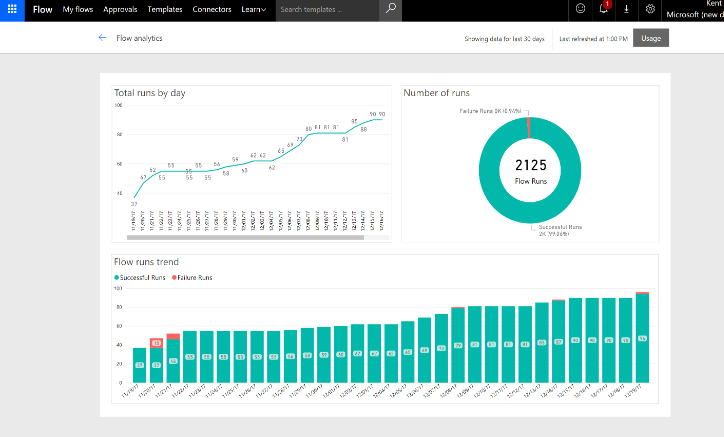Click the 2125 Flow Runs center value
The image size is (724, 437).
tap(531, 170)
